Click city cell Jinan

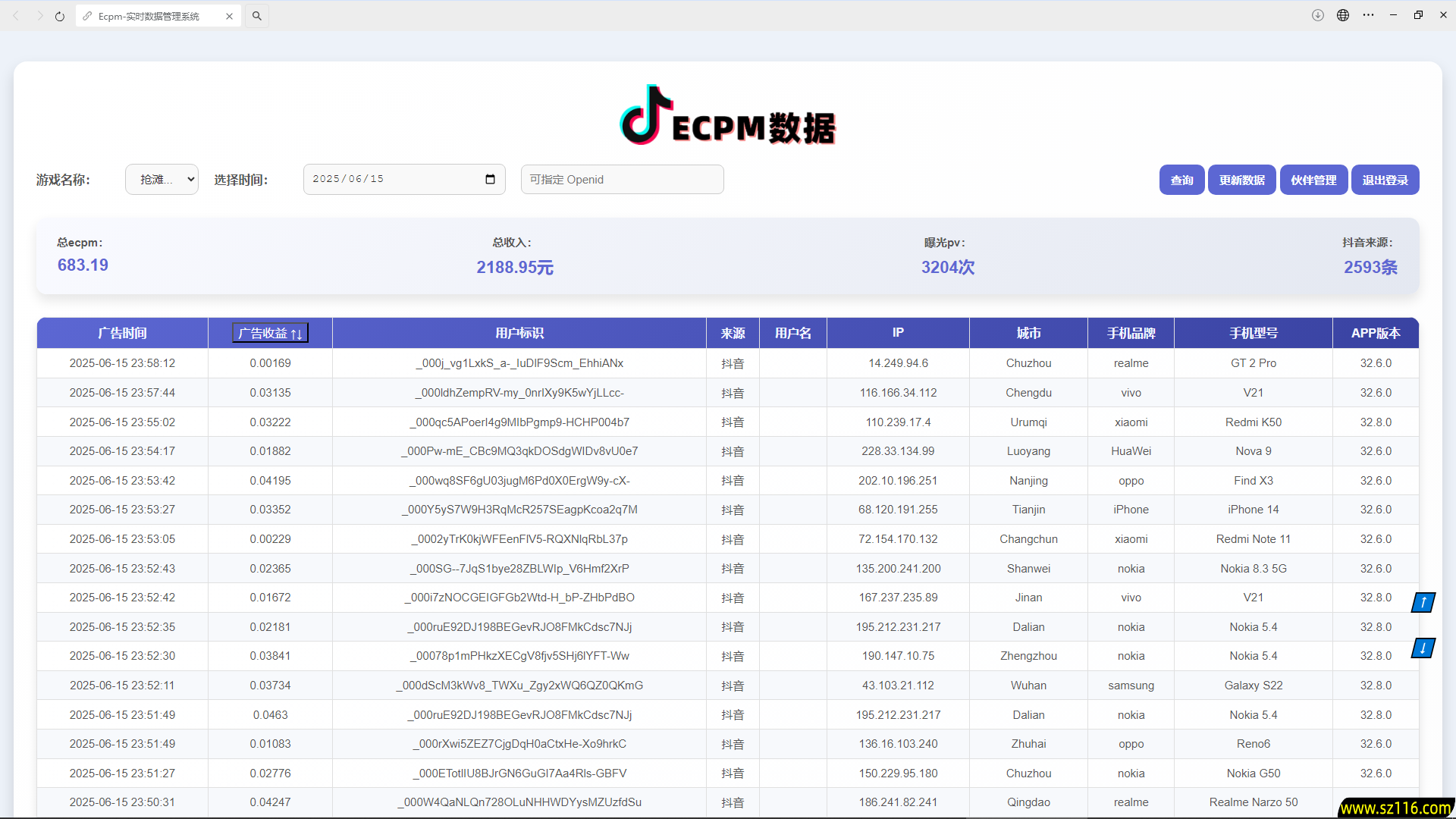point(1028,598)
